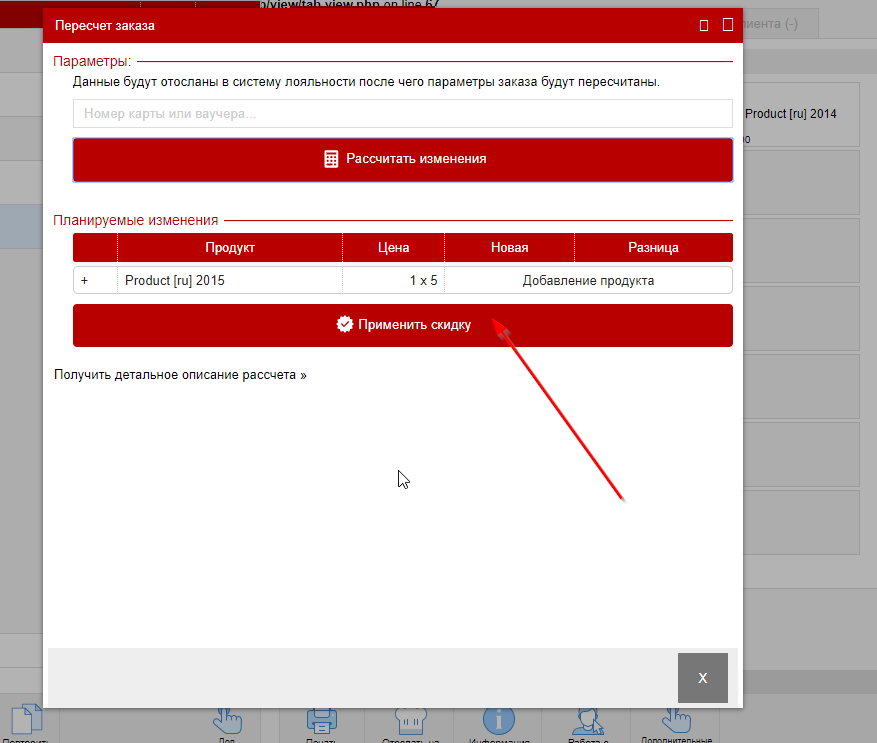Close dialog with gray X button
877x743 pixels.
(x=702, y=678)
